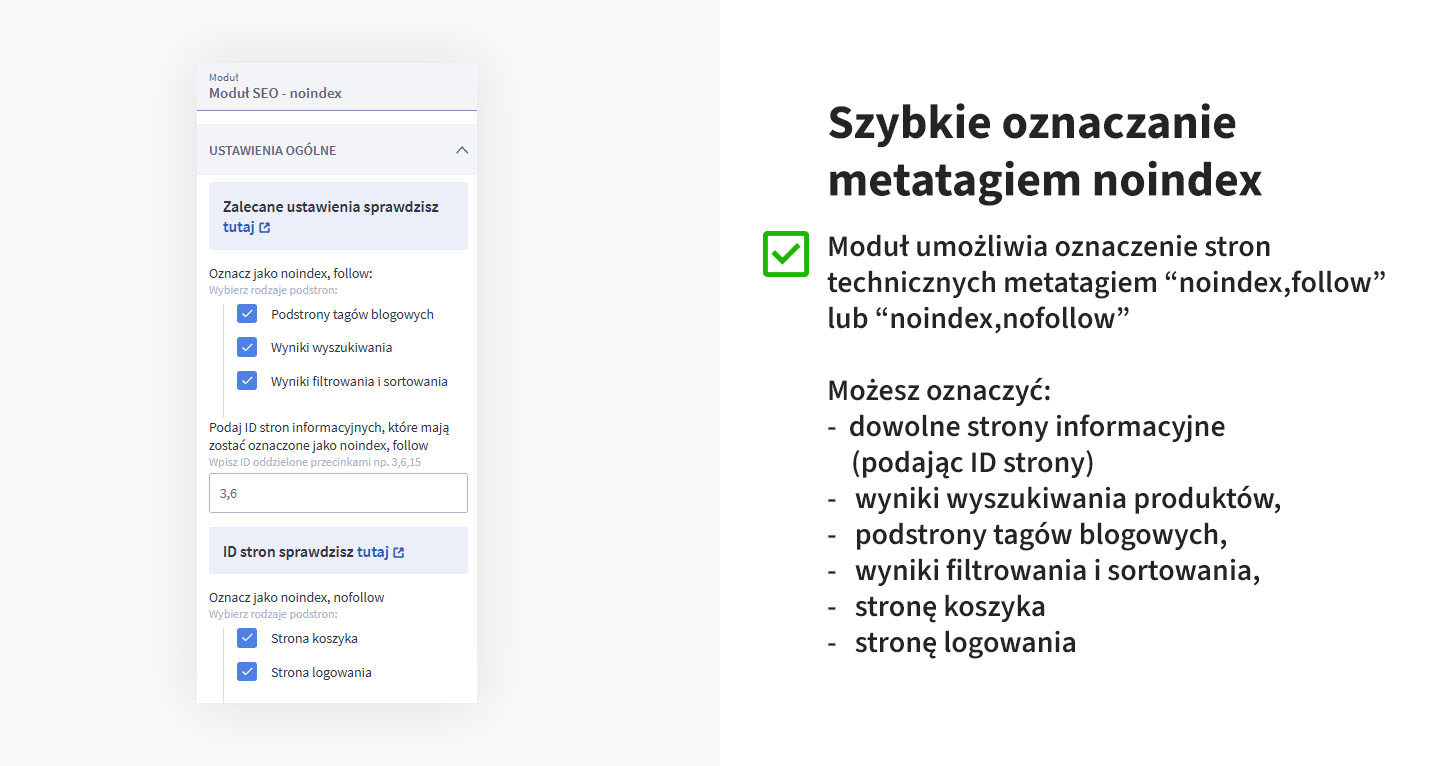Click the Oznacz jako noindex, nofollow label
This screenshot has height=766, width=1450.
[297, 597]
